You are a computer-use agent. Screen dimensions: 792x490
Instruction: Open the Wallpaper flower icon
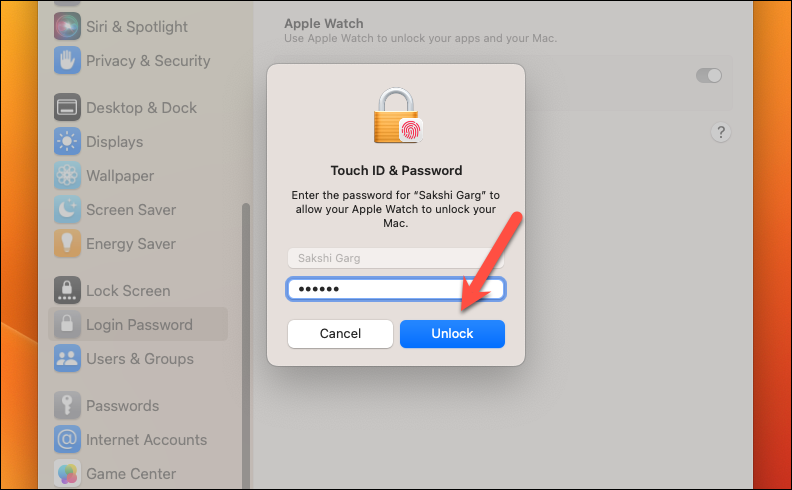pyautogui.click(x=67, y=175)
